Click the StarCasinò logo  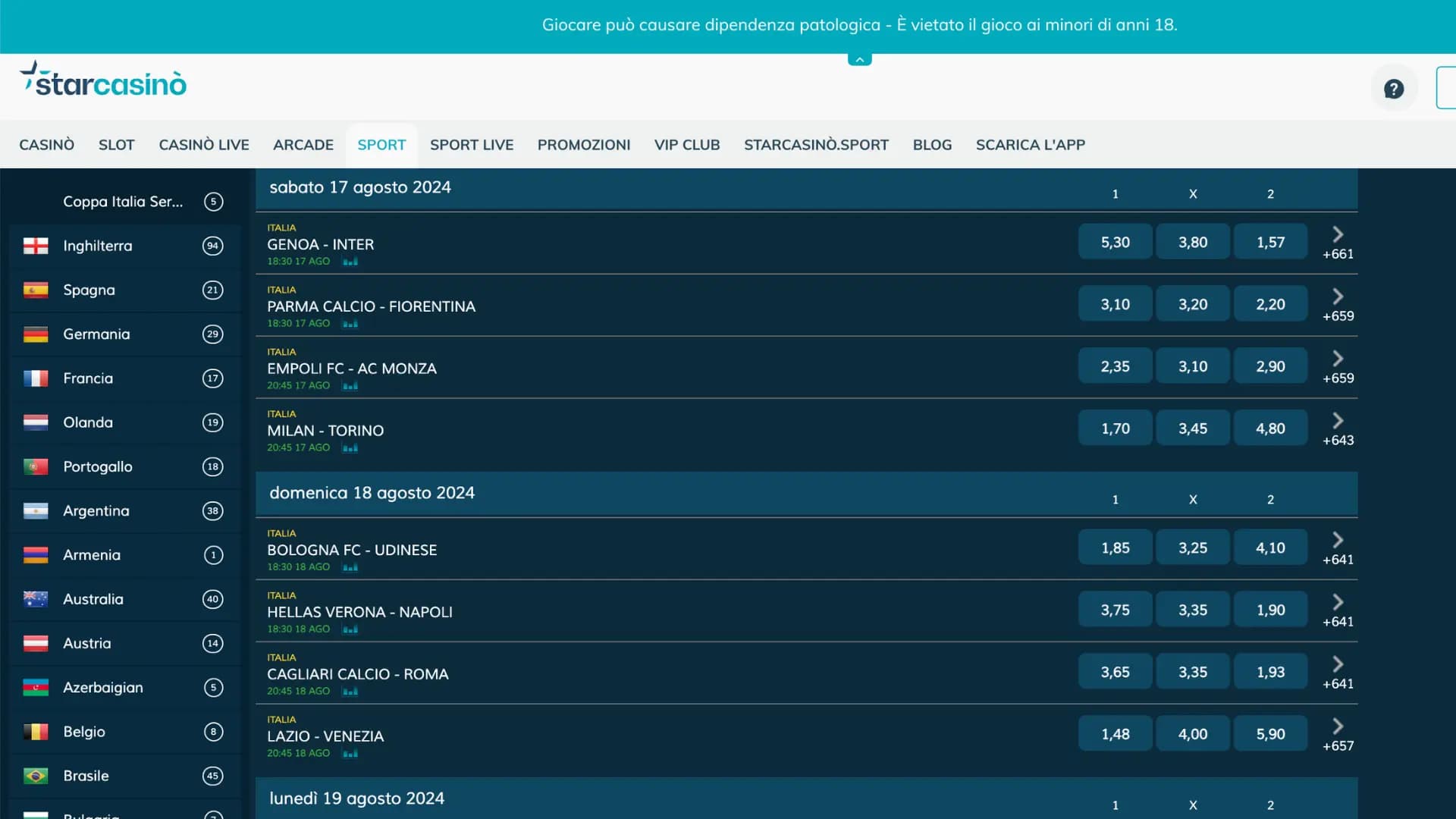[102, 82]
